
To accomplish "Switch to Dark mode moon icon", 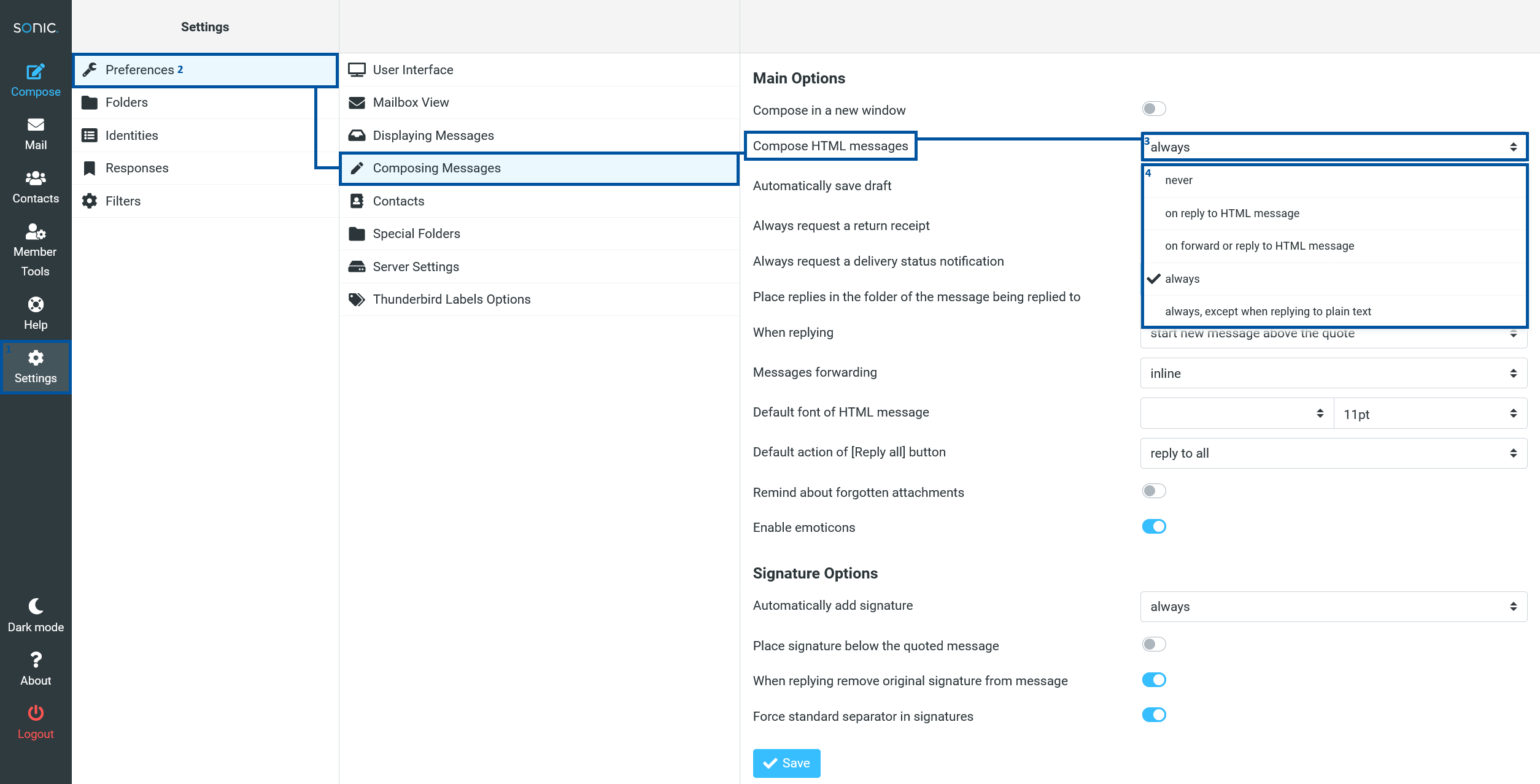I will (36, 606).
